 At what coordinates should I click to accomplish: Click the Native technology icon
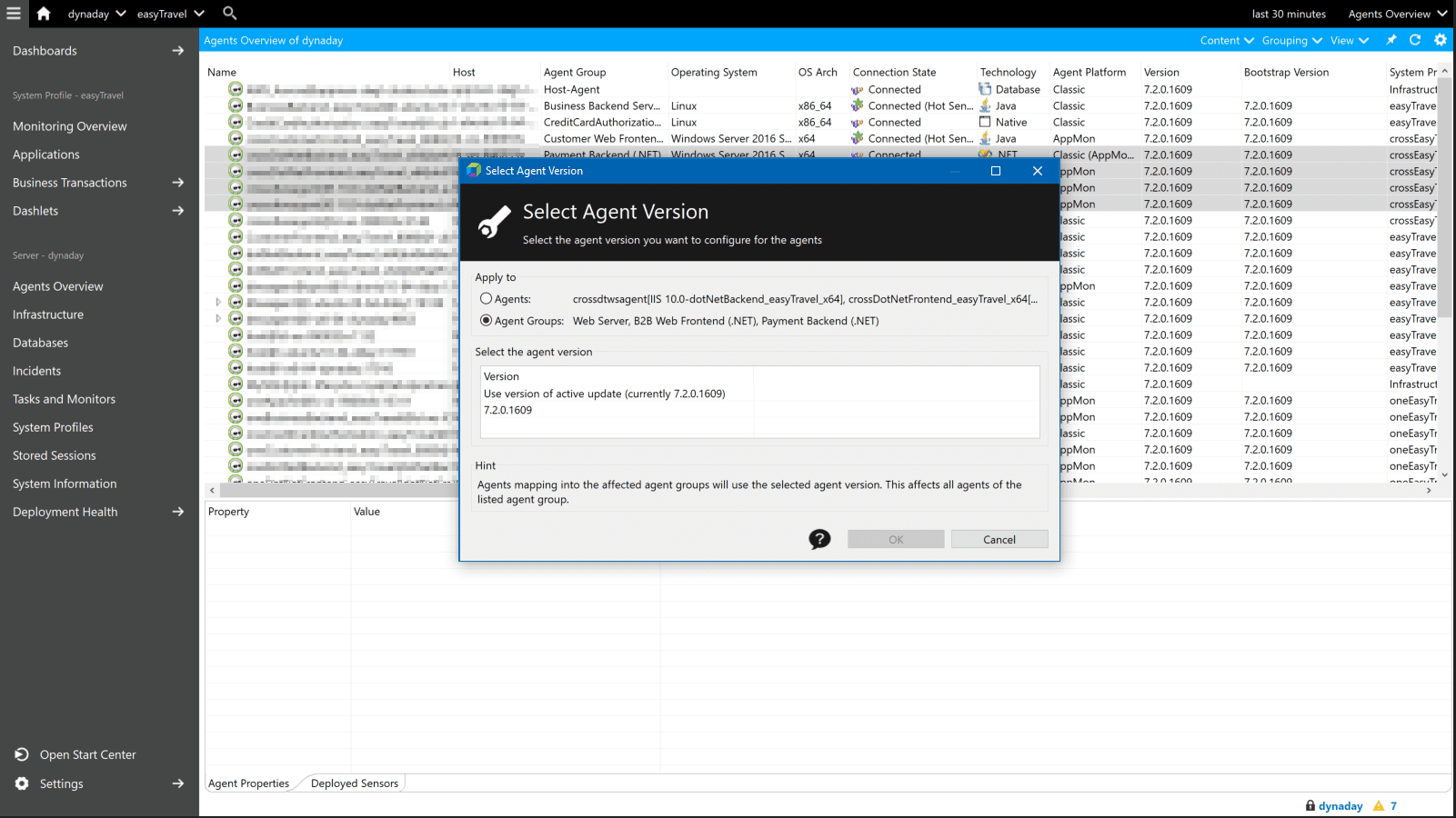click(x=985, y=122)
